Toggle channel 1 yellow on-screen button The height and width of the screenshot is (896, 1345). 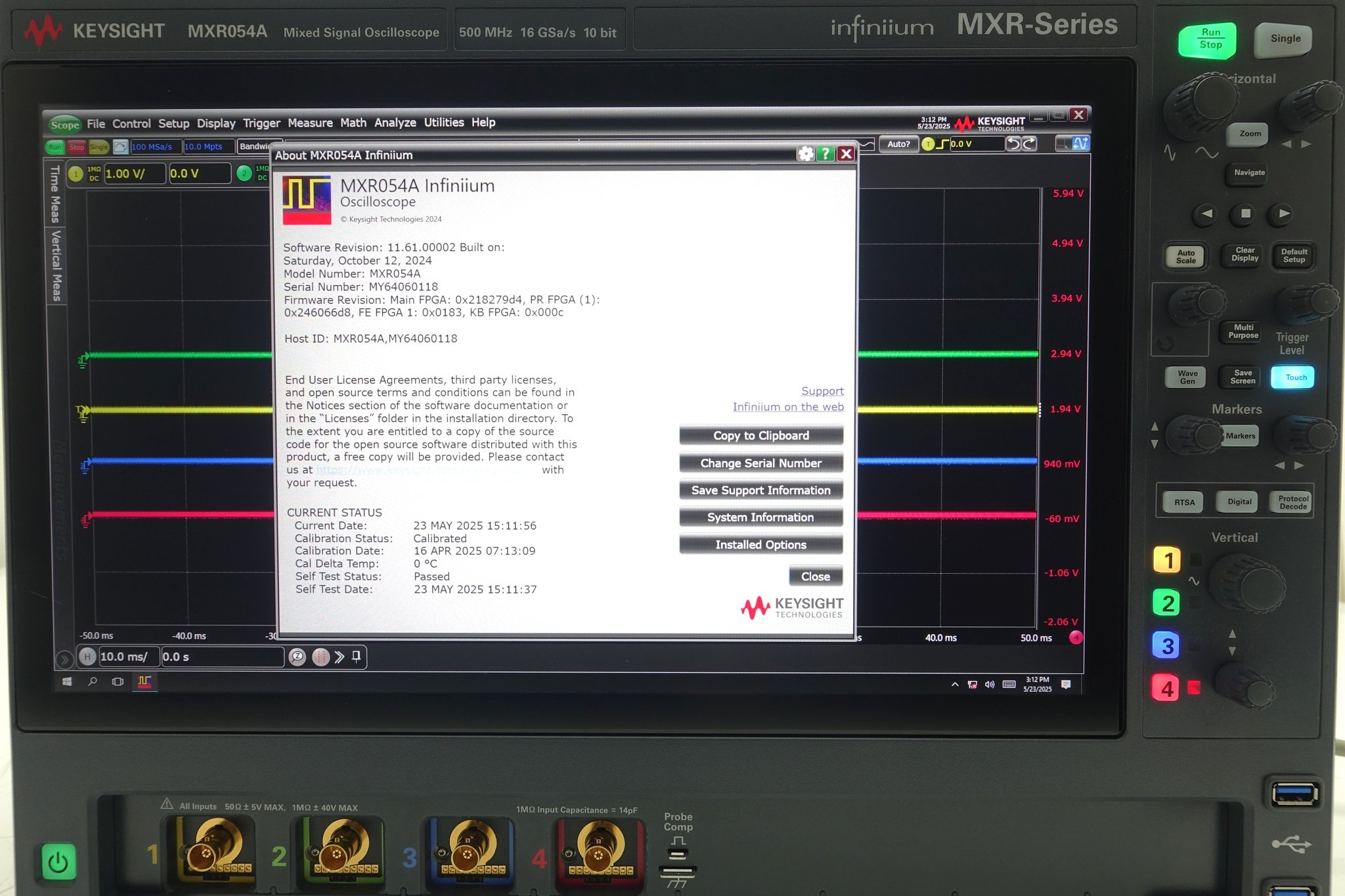(x=76, y=174)
